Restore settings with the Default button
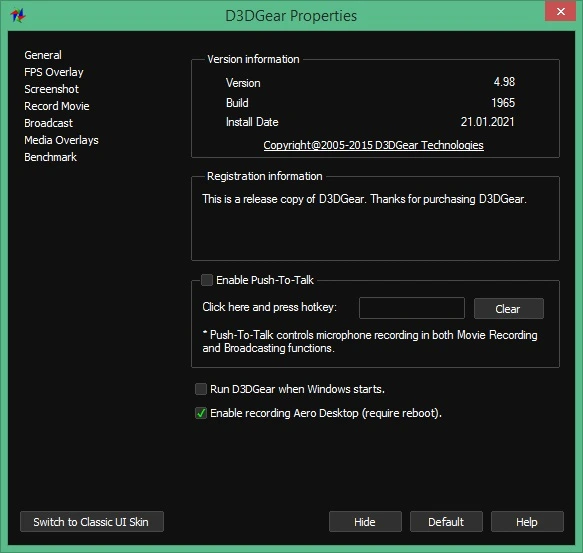The height and width of the screenshot is (553, 583). point(446,522)
